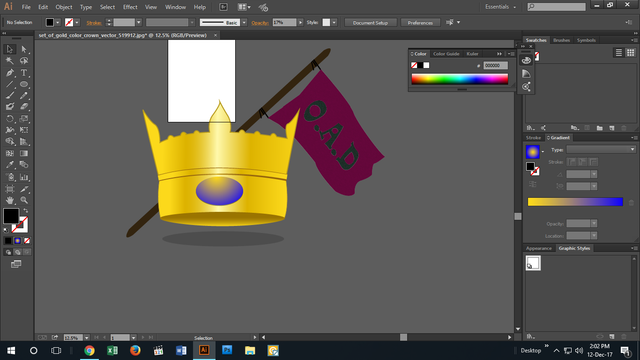Set paint mode to Gradient
Viewport: 640px width, 360px height.
18,241
